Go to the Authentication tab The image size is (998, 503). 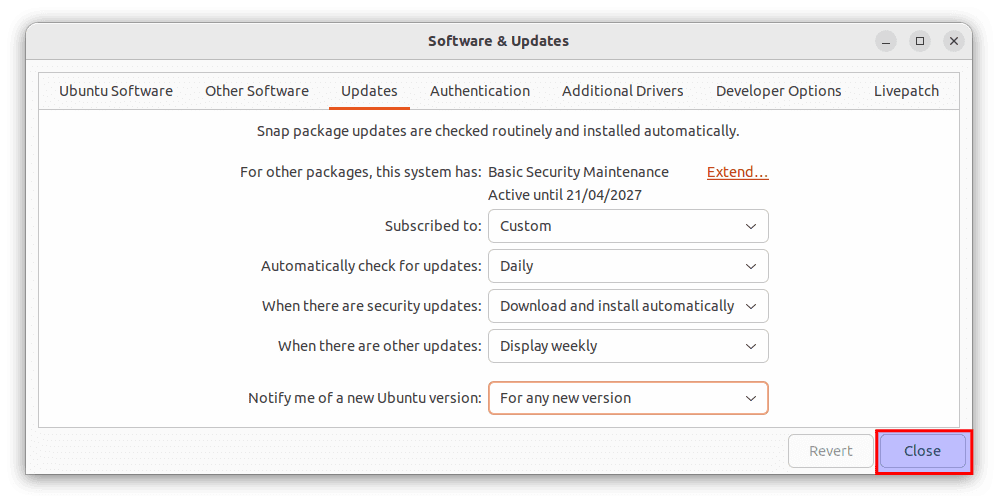tap(480, 91)
